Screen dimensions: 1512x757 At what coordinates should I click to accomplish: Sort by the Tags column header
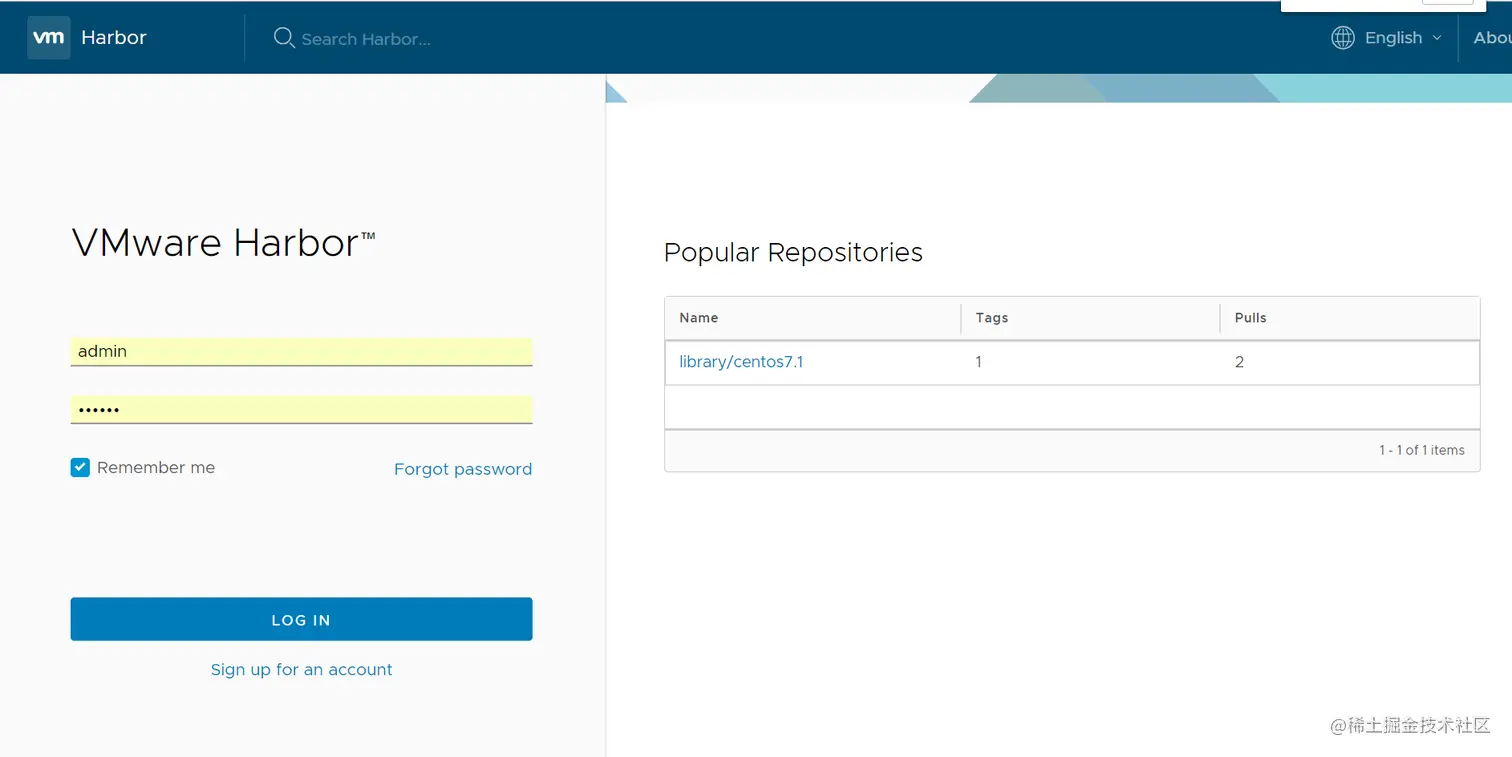coord(992,318)
